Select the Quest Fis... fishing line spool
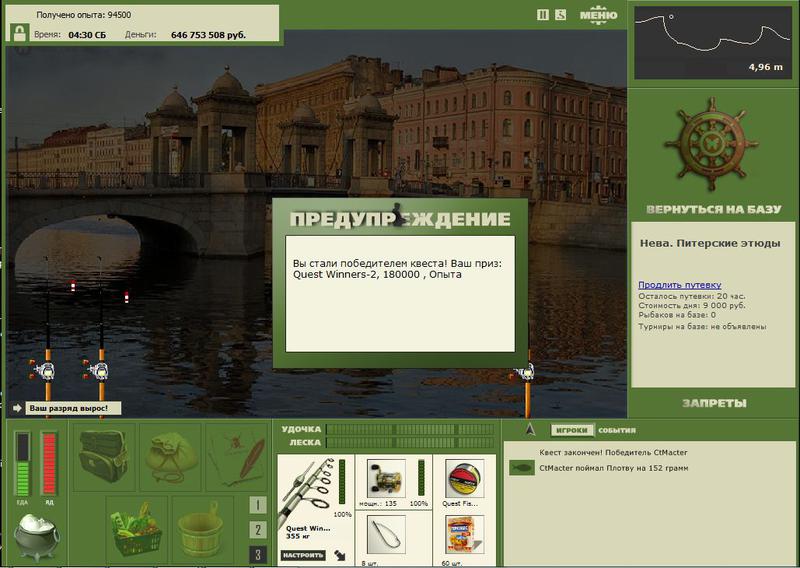800x568 pixels. pyautogui.click(x=464, y=478)
